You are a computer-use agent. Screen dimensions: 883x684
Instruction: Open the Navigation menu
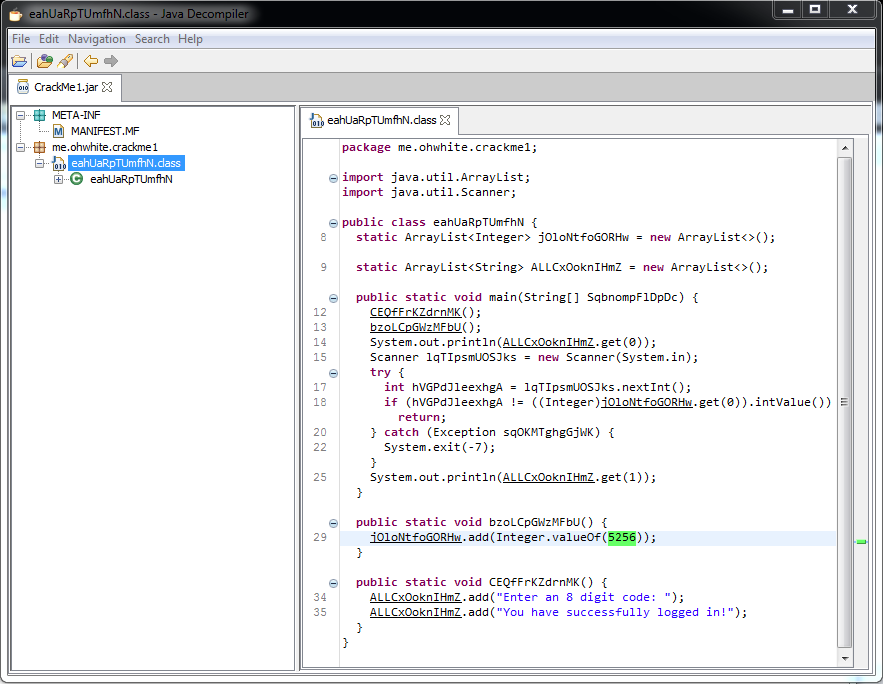click(97, 39)
